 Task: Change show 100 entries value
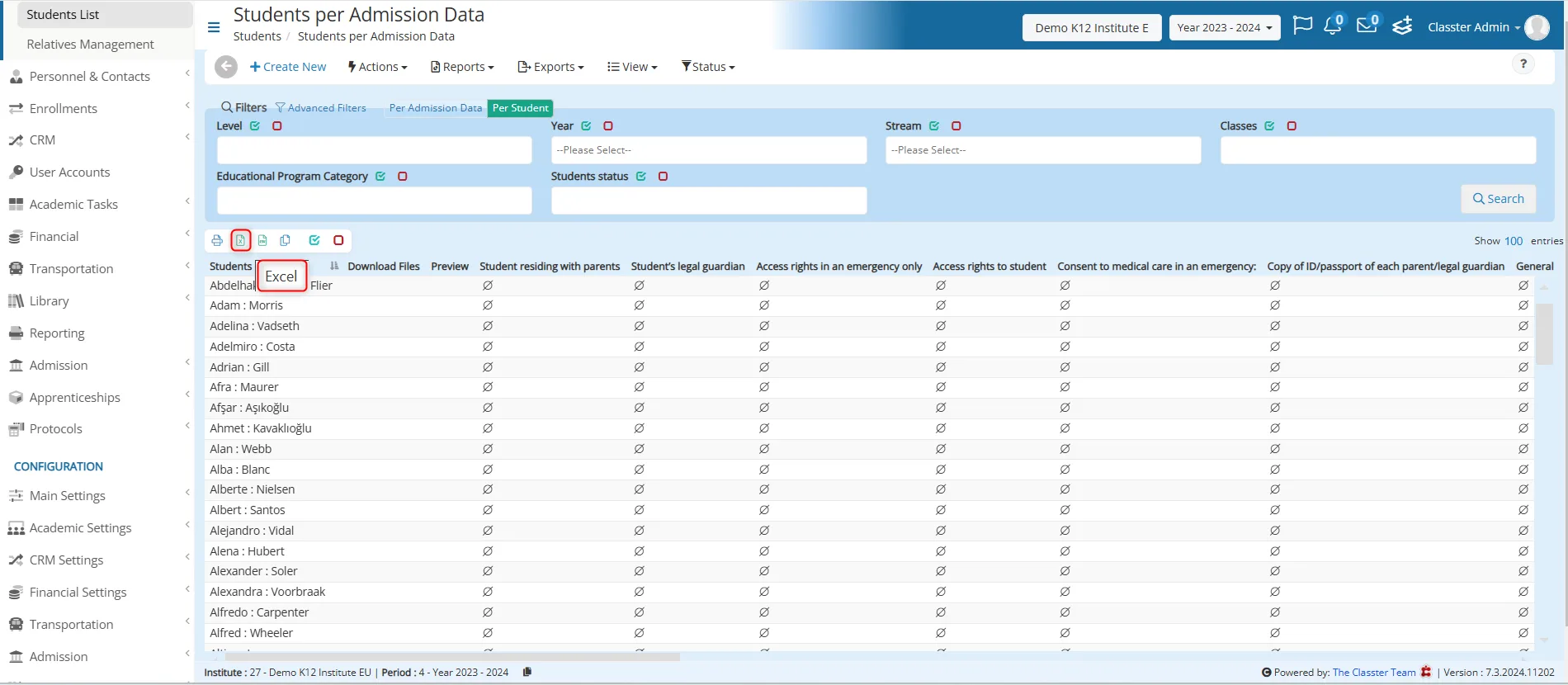1514,241
